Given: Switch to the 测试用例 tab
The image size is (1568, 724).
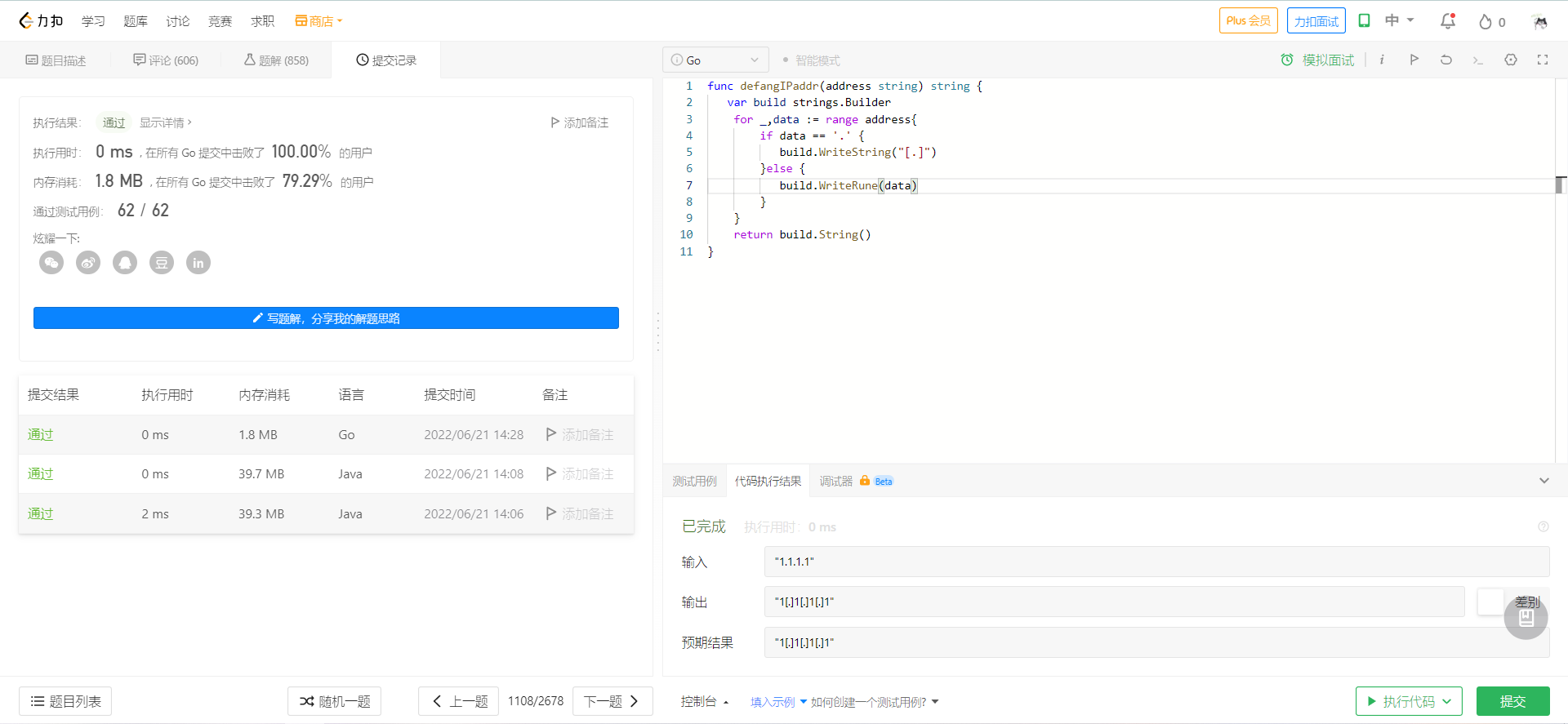Looking at the screenshot, I should [694, 481].
